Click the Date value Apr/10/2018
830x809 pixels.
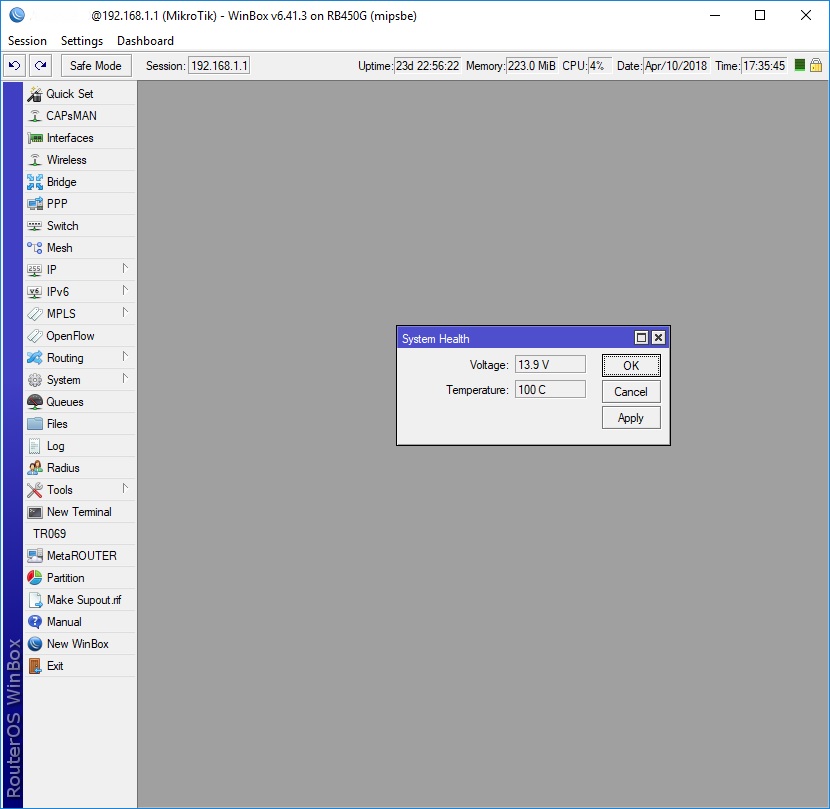pyautogui.click(x=676, y=66)
